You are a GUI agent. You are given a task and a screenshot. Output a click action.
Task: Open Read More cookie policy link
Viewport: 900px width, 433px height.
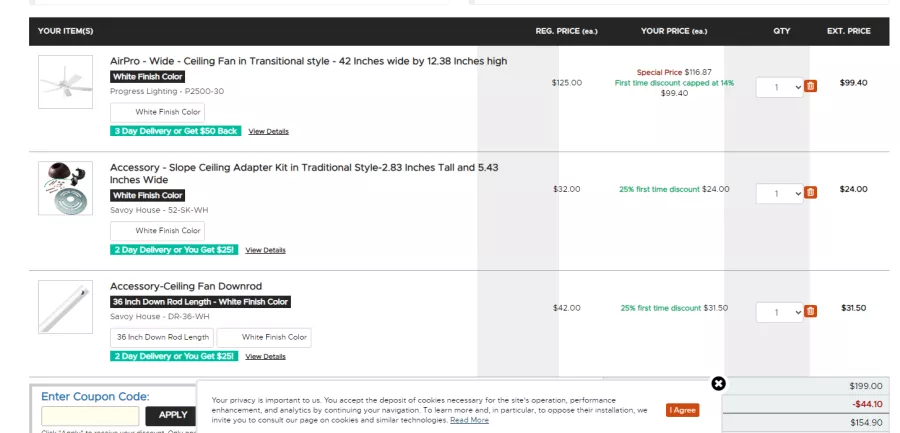(x=469, y=420)
